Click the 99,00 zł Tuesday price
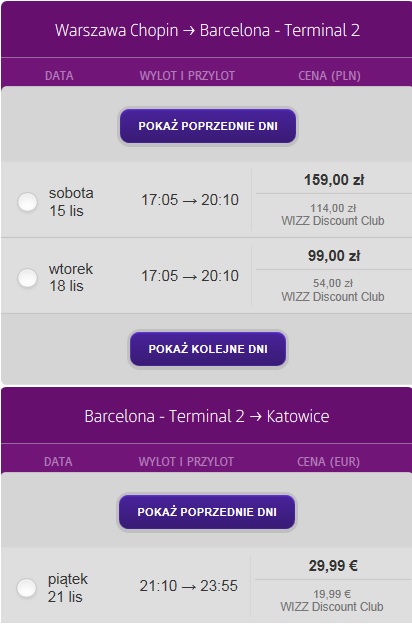 pyautogui.click(x=334, y=256)
